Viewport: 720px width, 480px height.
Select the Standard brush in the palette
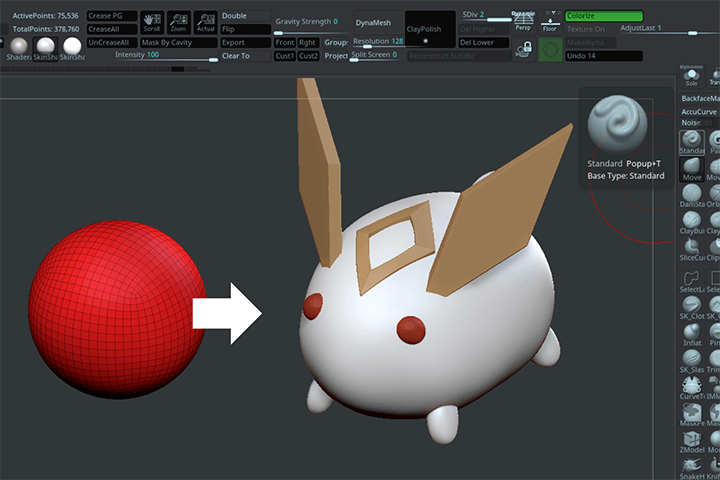click(x=692, y=142)
